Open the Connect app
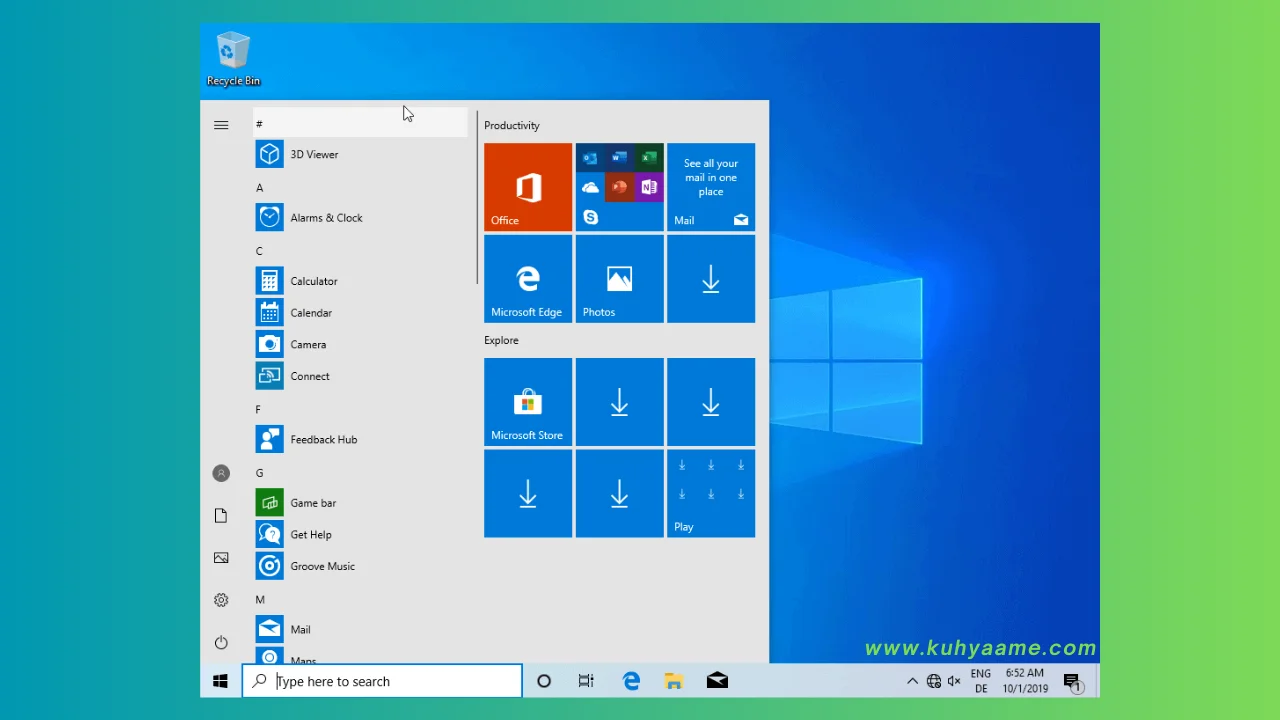The height and width of the screenshot is (720, 1280). [x=360, y=376]
